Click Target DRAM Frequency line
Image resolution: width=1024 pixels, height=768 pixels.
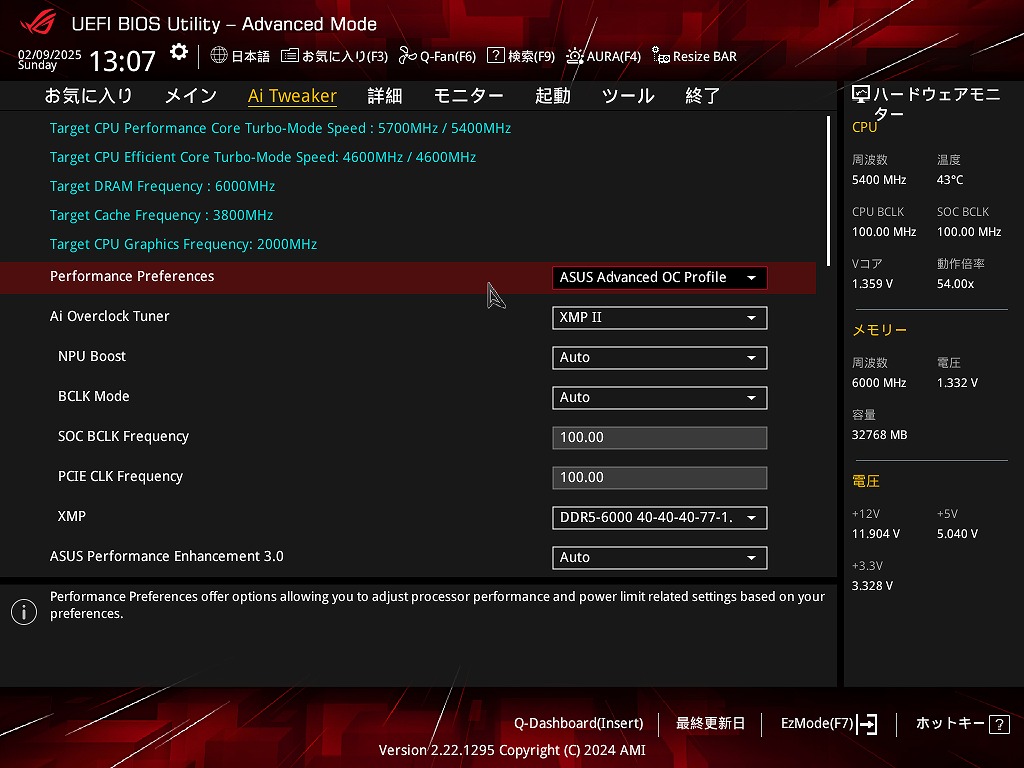(163, 186)
